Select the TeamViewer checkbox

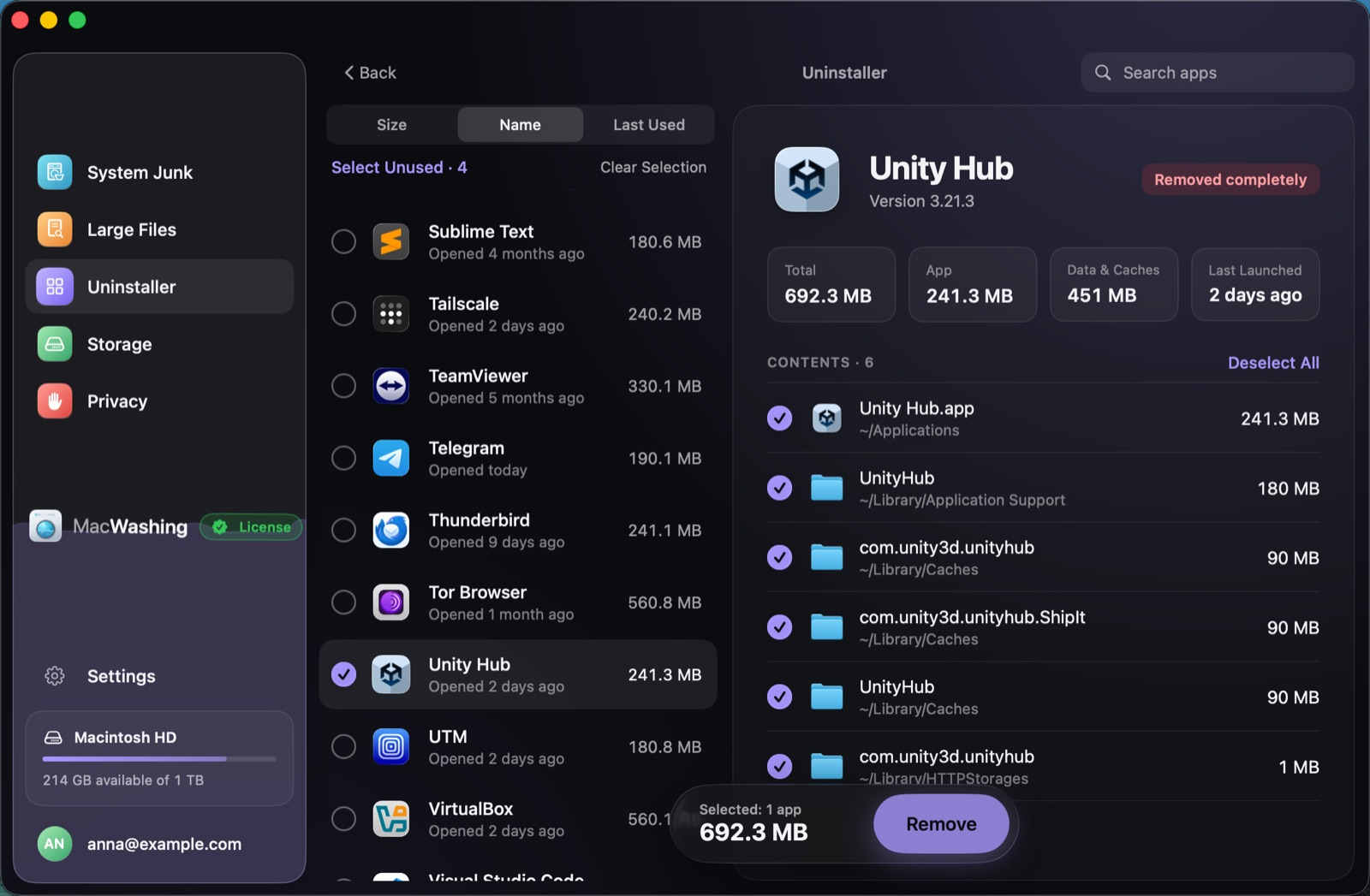(x=343, y=386)
